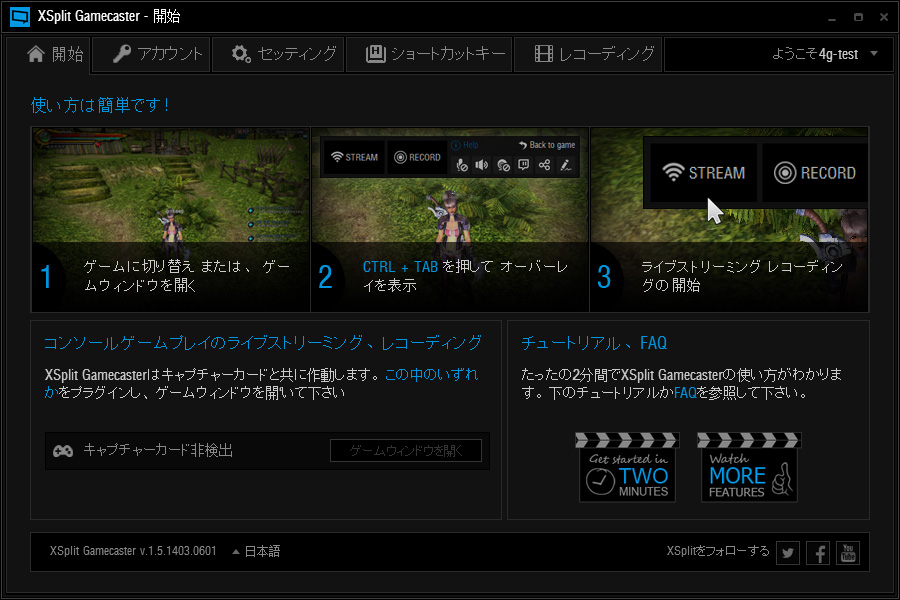
Task: Maximize the XSplit Gamecaster window
Action: (858, 17)
